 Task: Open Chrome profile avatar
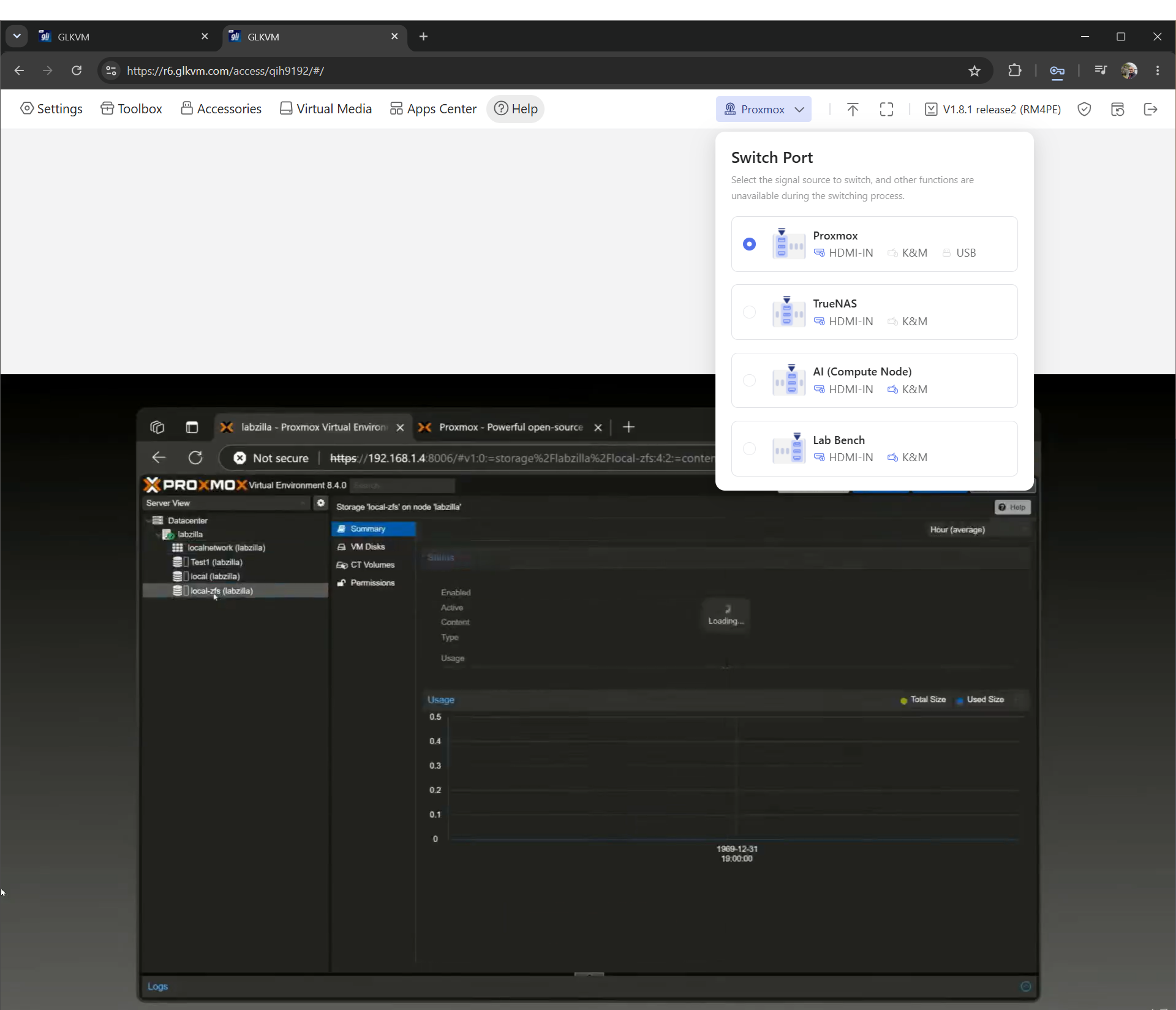click(1129, 70)
